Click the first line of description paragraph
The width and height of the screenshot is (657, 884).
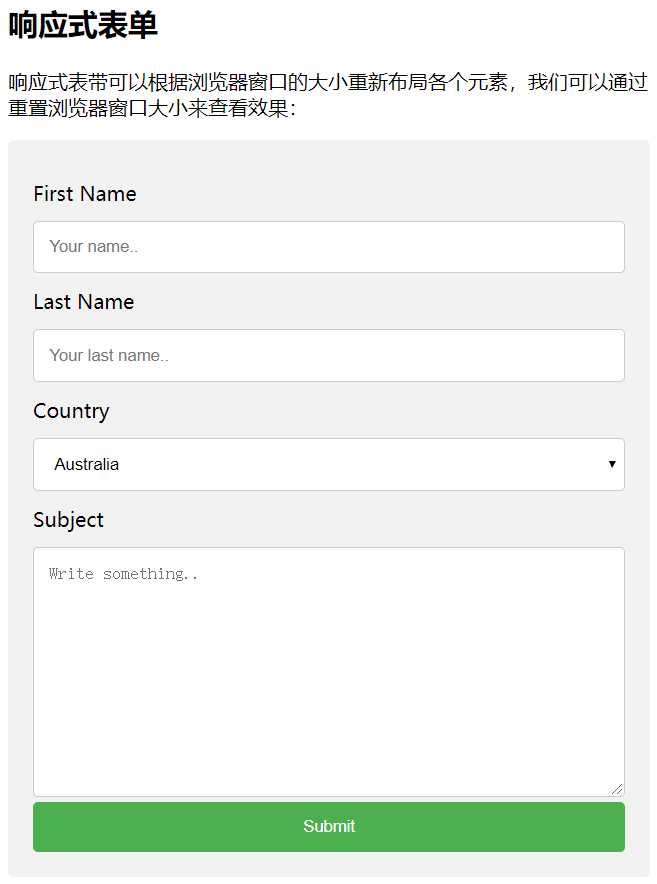(328, 82)
